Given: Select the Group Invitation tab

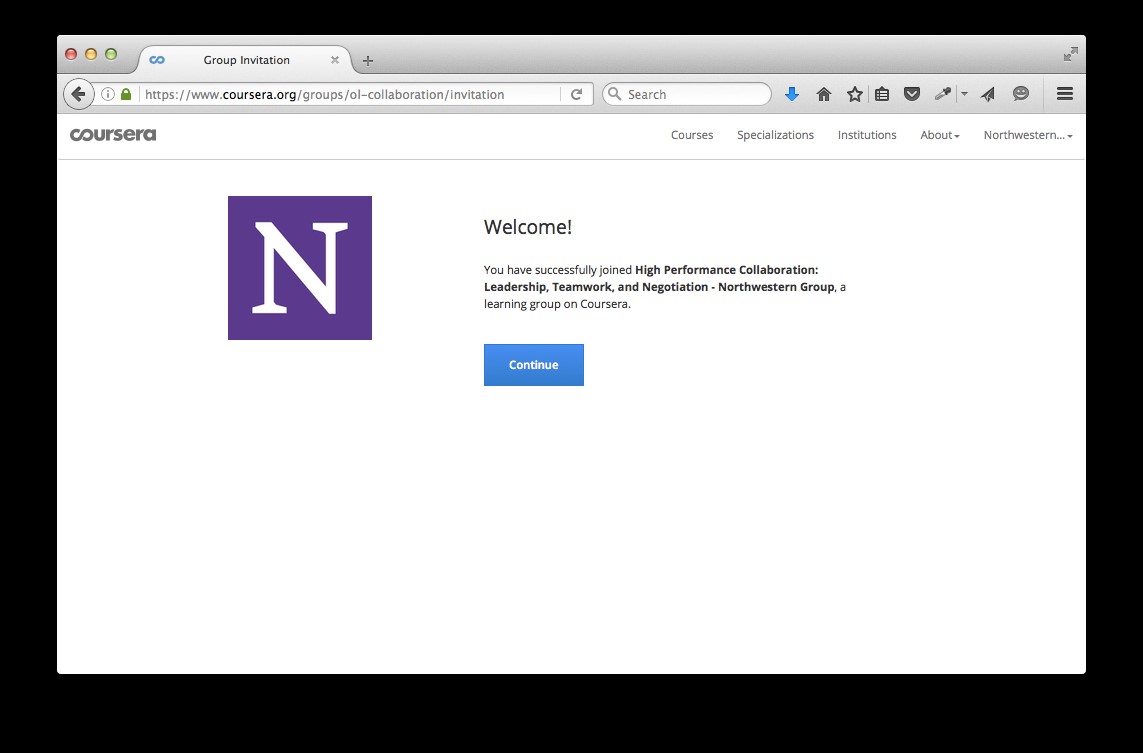Looking at the screenshot, I should pyautogui.click(x=245, y=60).
